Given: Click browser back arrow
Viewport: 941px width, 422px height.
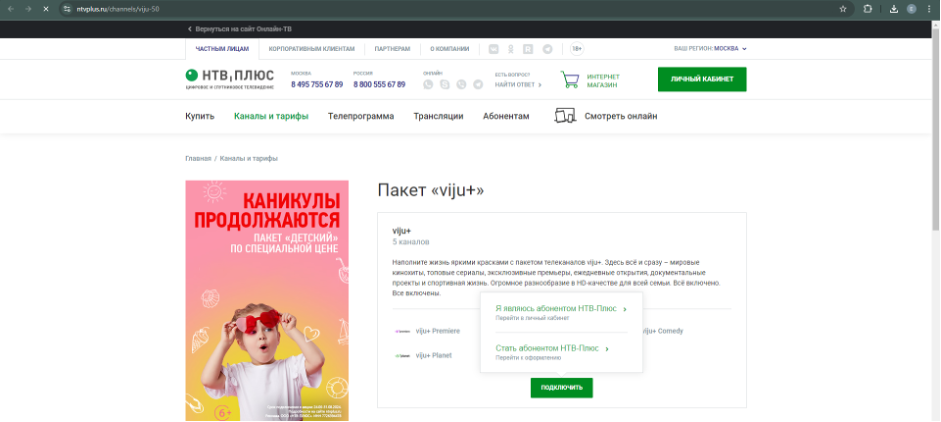Looking at the screenshot, I should (x=11, y=9).
